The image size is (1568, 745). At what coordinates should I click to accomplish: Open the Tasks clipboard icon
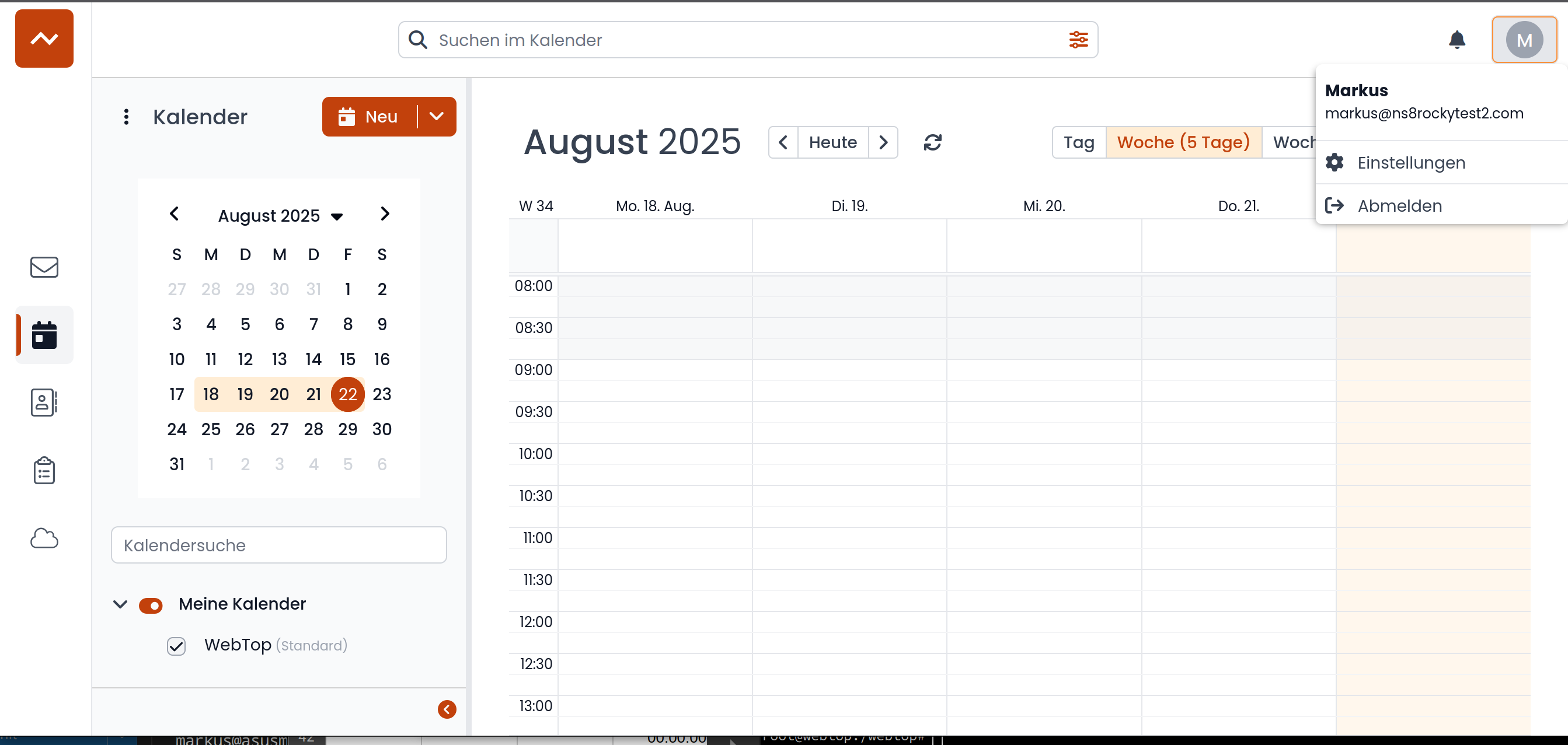[44, 471]
